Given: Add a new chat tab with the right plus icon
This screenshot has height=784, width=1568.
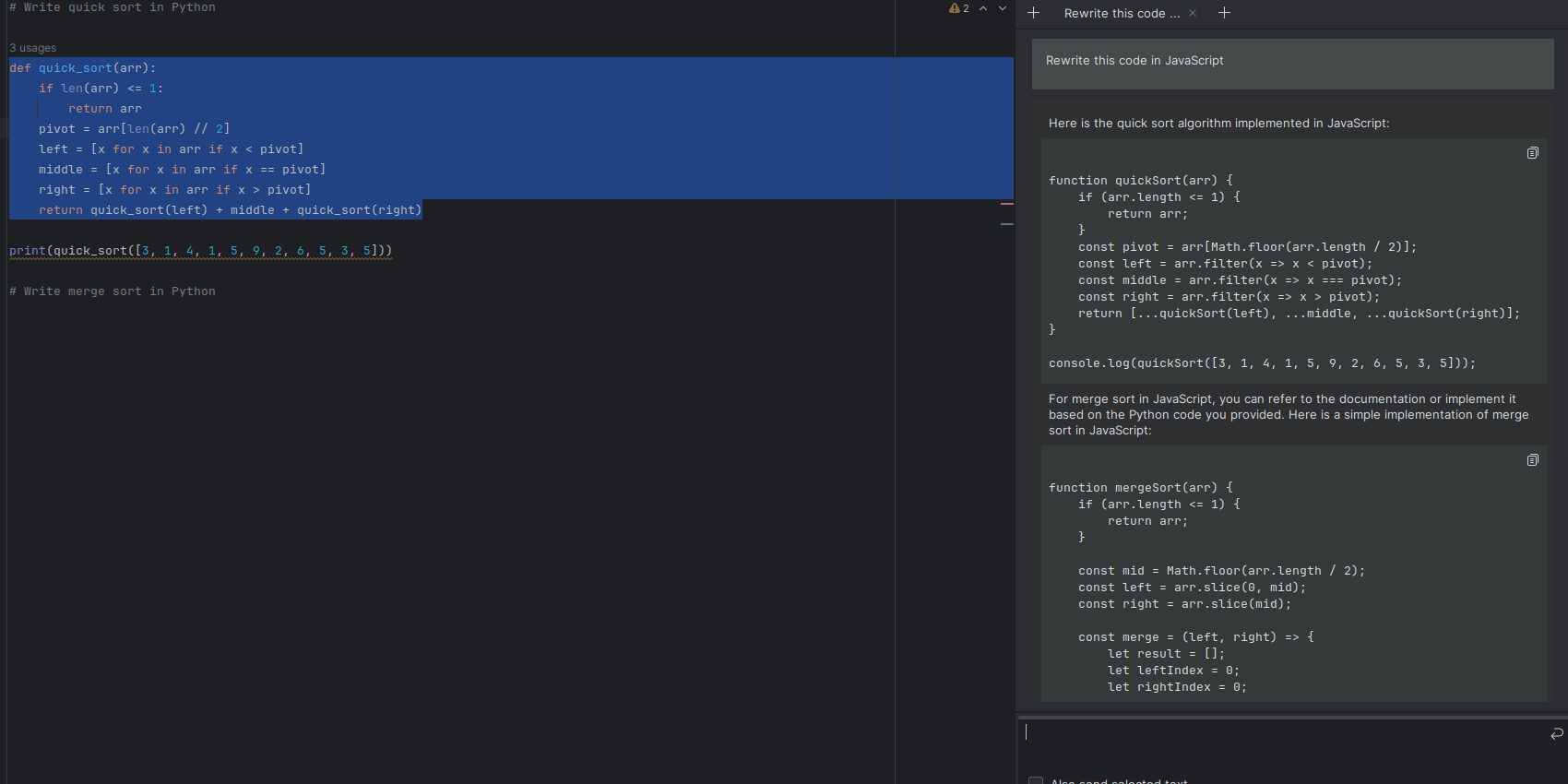Looking at the screenshot, I should [1224, 13].
